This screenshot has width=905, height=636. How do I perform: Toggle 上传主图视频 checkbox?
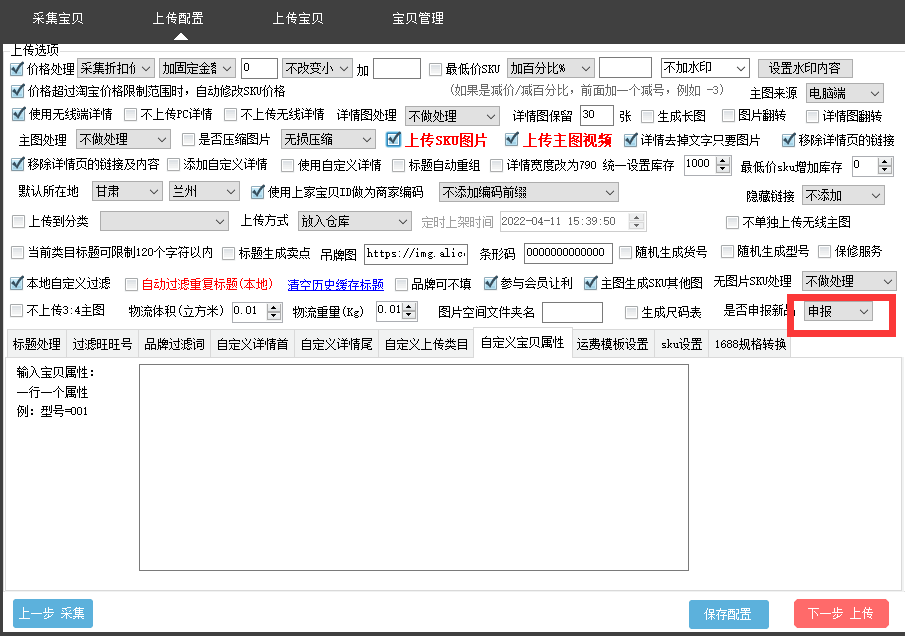(x=511, y=139)
